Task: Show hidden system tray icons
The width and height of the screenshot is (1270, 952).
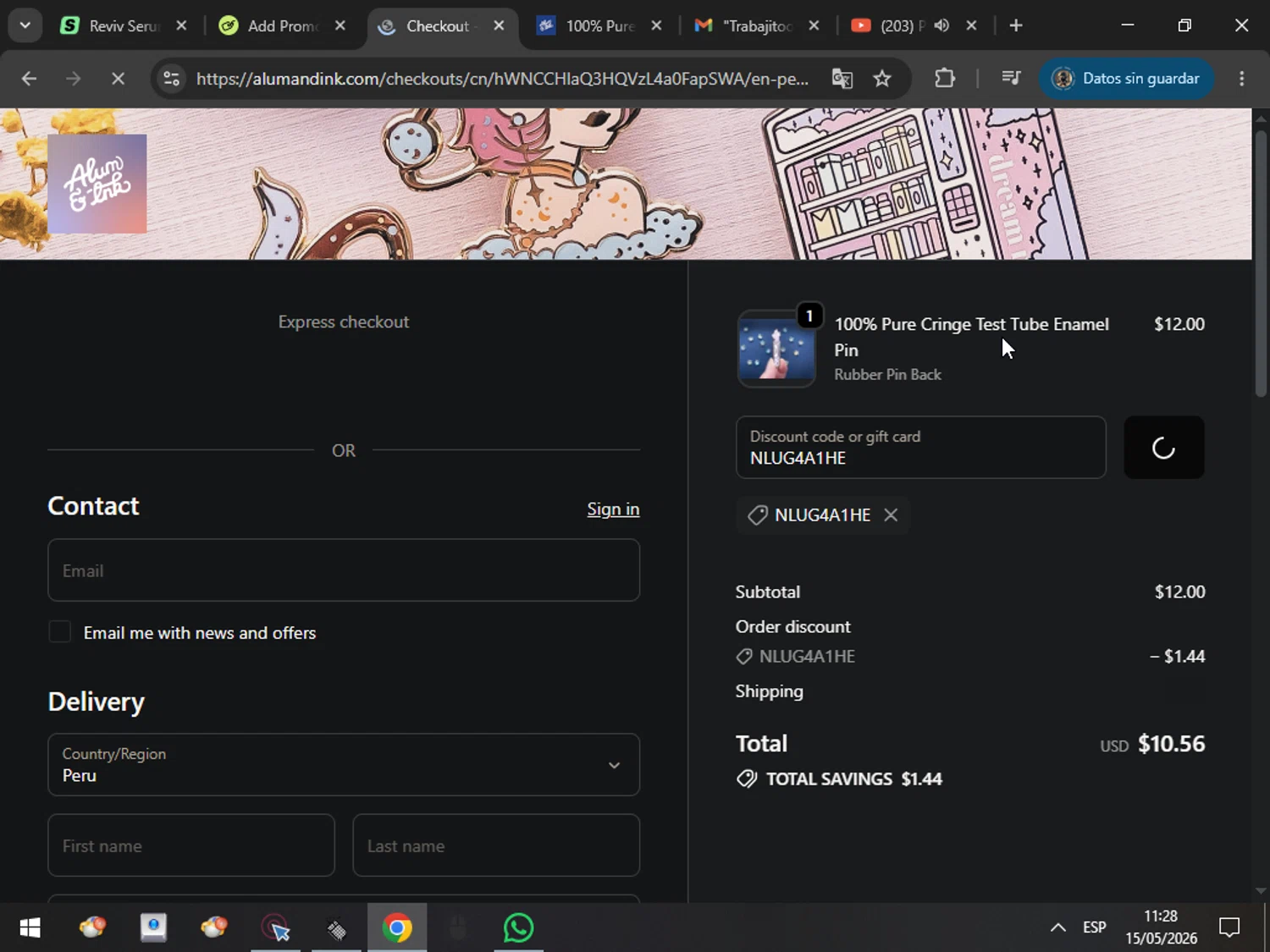Action: point(1057,928)
